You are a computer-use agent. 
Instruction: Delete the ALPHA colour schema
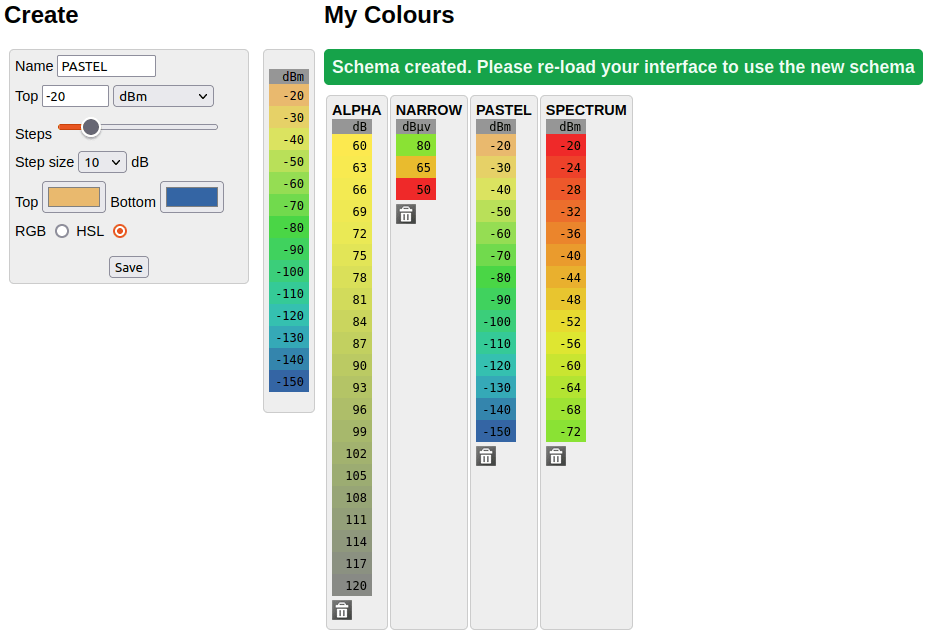(x=341, y=609)
